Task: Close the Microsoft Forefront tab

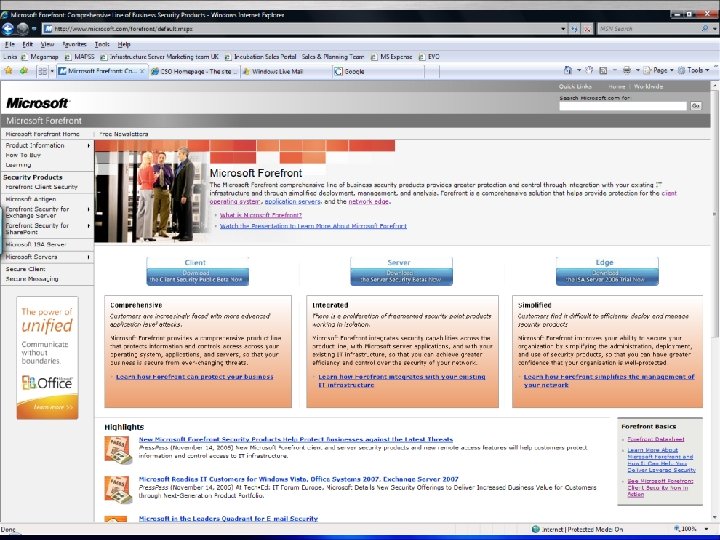Action: [142, 71]
